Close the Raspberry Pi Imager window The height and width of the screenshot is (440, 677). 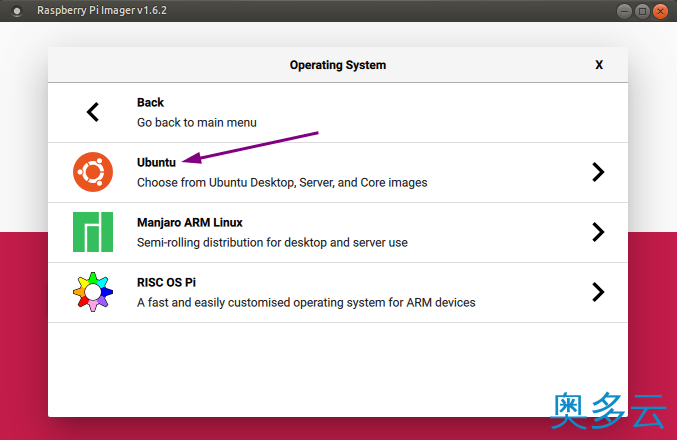coord(660,11)
